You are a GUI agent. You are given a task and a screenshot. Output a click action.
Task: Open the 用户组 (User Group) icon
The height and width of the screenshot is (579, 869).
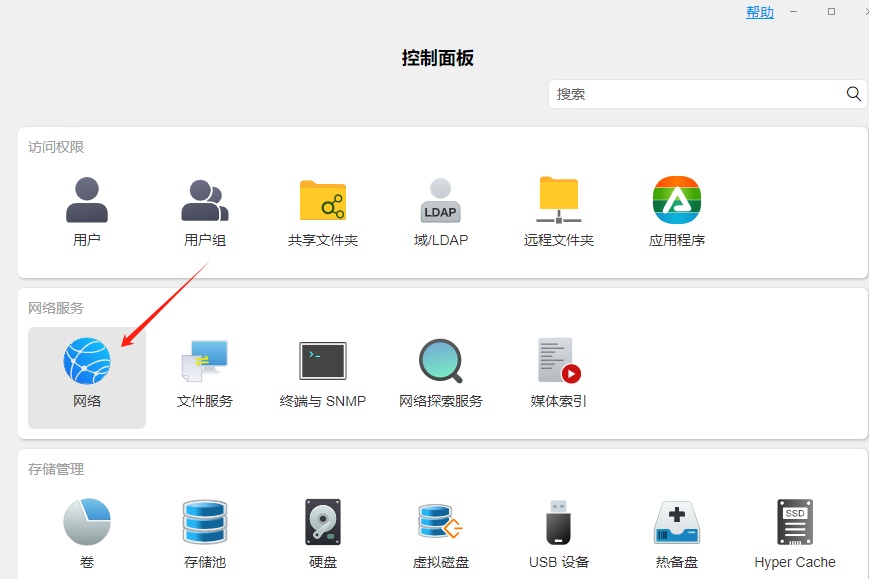[x=205, y=211]
